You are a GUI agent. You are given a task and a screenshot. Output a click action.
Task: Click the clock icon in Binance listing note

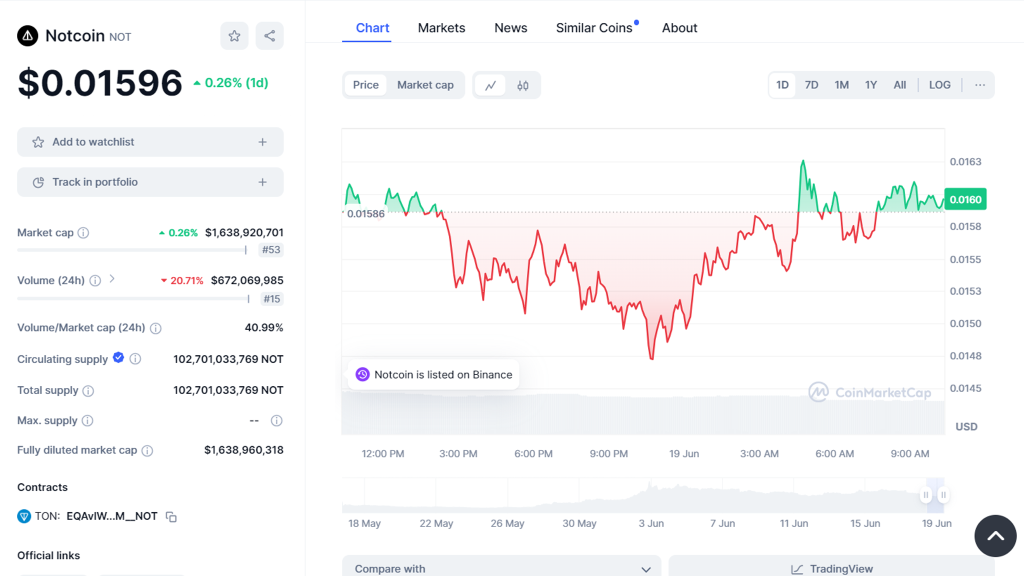tap(362, 375)
